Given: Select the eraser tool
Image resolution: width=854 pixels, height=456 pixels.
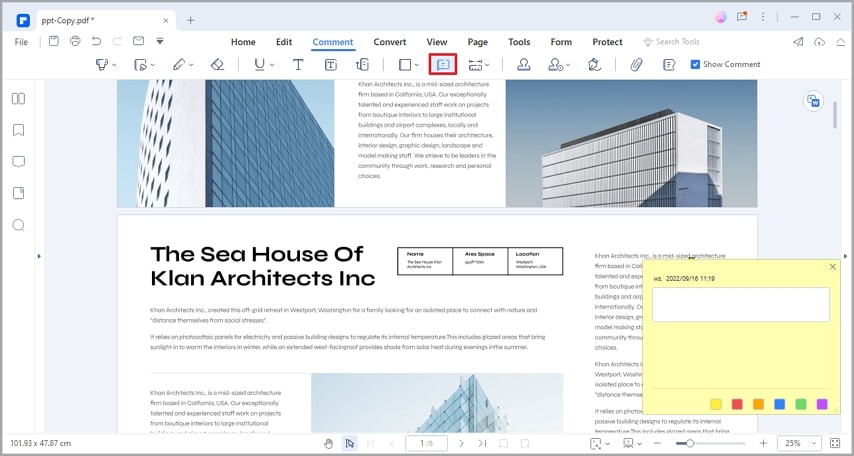Looking at the screenshot, I should pyautogui.click(x=217, y=65).
